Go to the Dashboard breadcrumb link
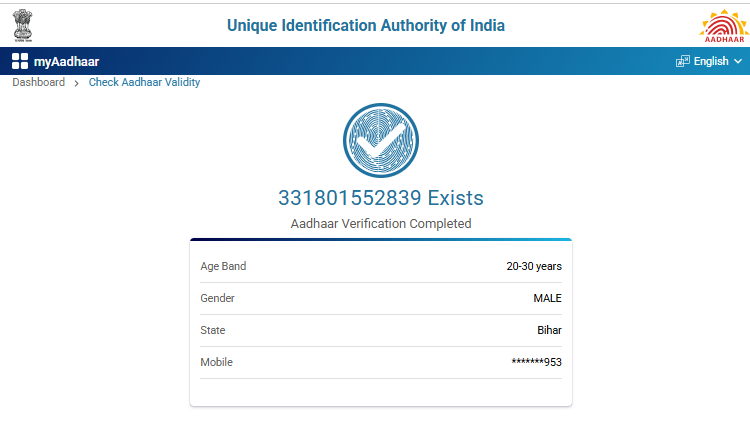Screen dimensions: 750x431 [x=38, y=82]
